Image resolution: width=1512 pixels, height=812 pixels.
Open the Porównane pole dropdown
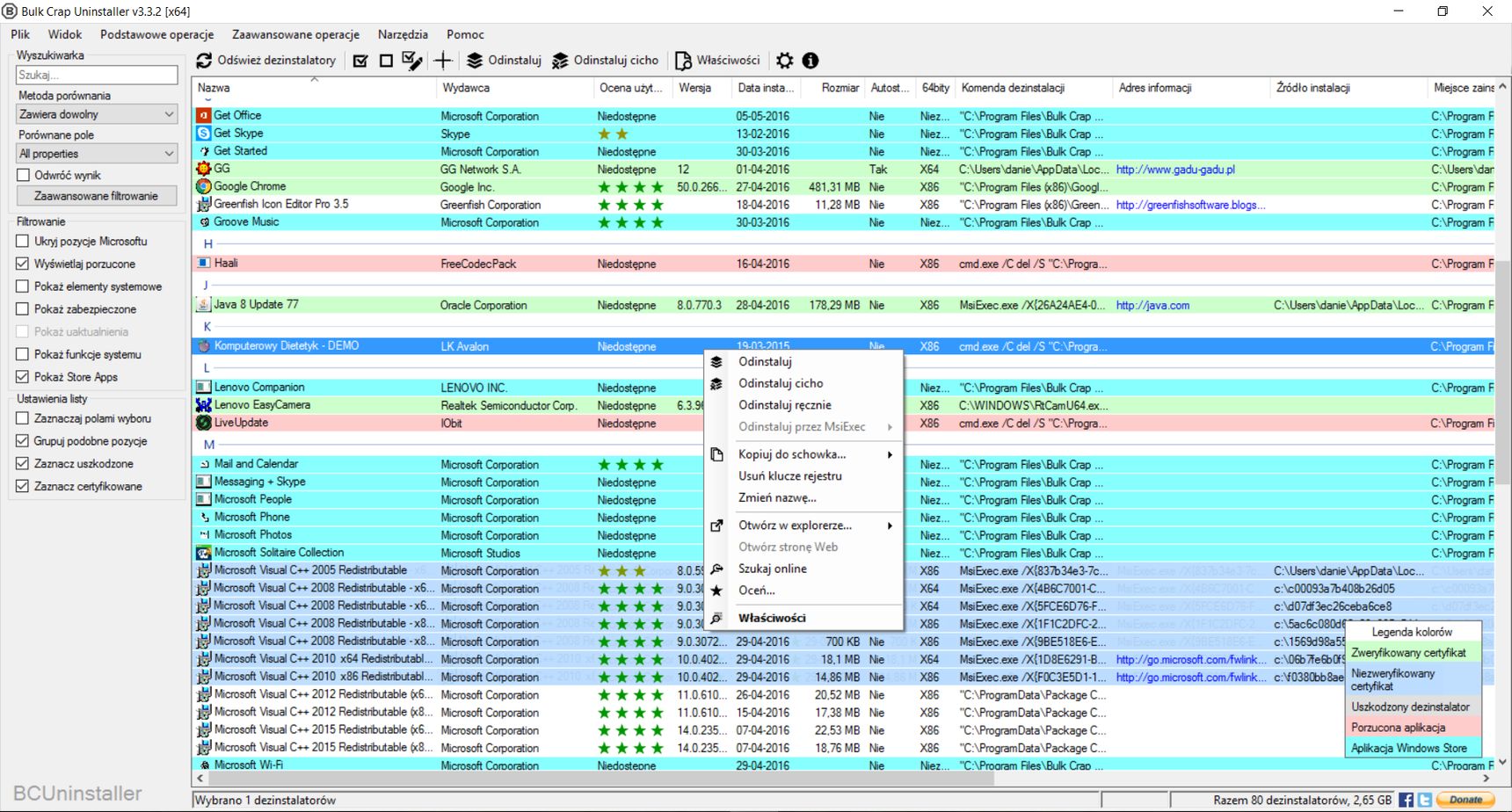pyautogui.click(x=97, y=154)
